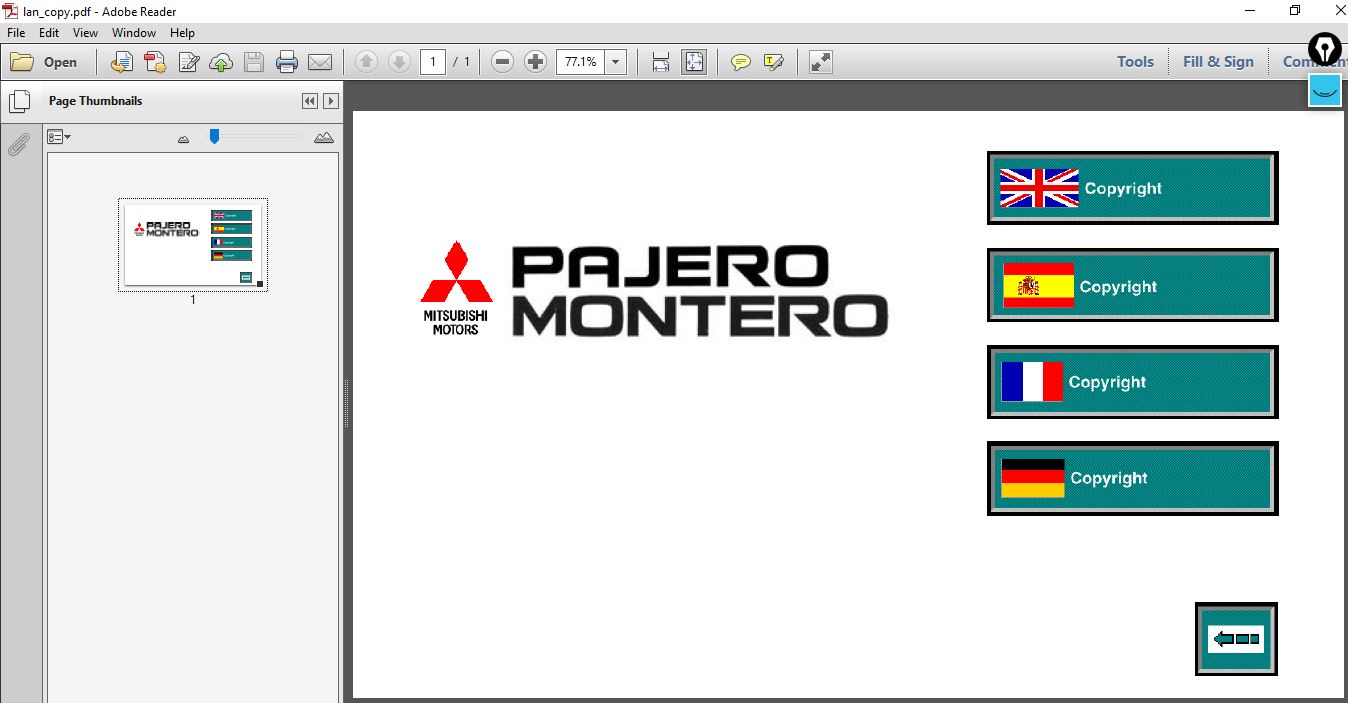Minimize the Adobe Reader window

coord(1250,10)
